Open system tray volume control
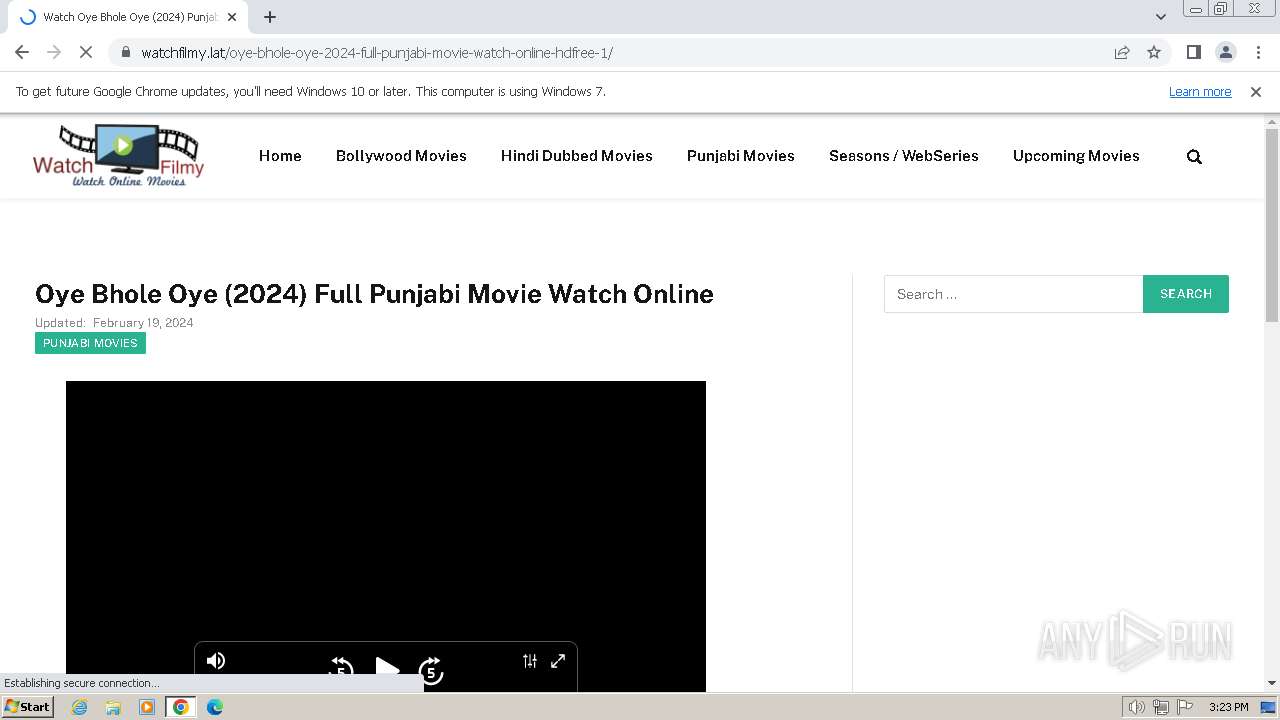The image size is (1280, 720). 1136,707
